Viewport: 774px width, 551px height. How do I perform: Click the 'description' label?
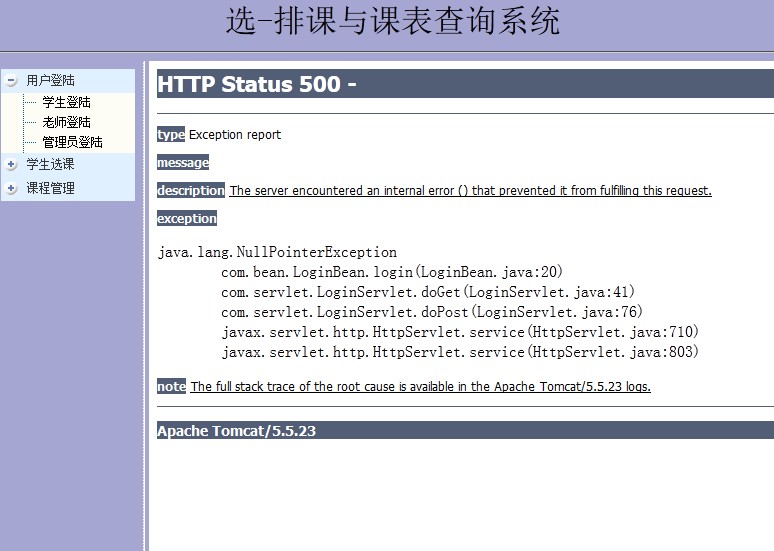[191, 190]
